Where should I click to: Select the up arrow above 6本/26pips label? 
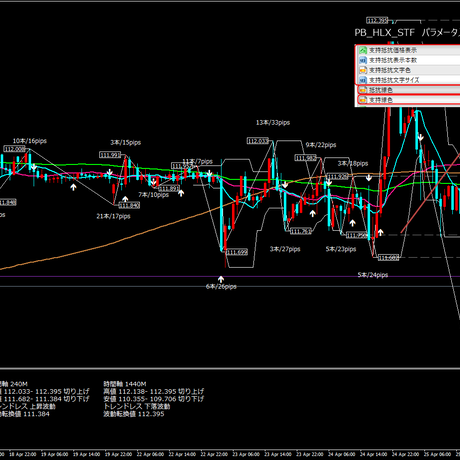(x=221, y=279)
